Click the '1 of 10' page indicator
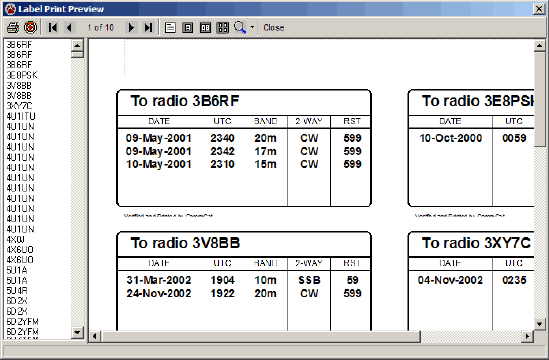The image size is (549, 360). (x=100, y=28)
